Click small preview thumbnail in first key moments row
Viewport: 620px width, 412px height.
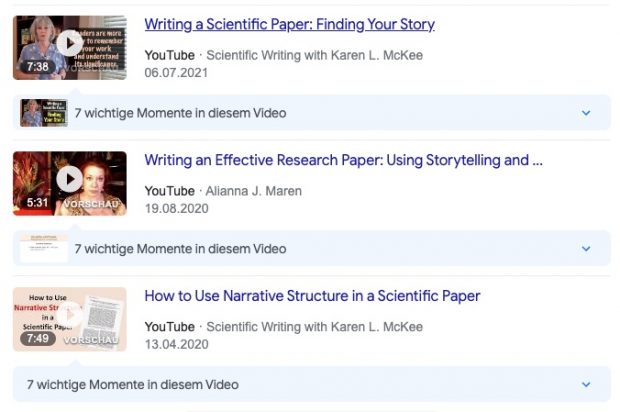pos(44,113)
